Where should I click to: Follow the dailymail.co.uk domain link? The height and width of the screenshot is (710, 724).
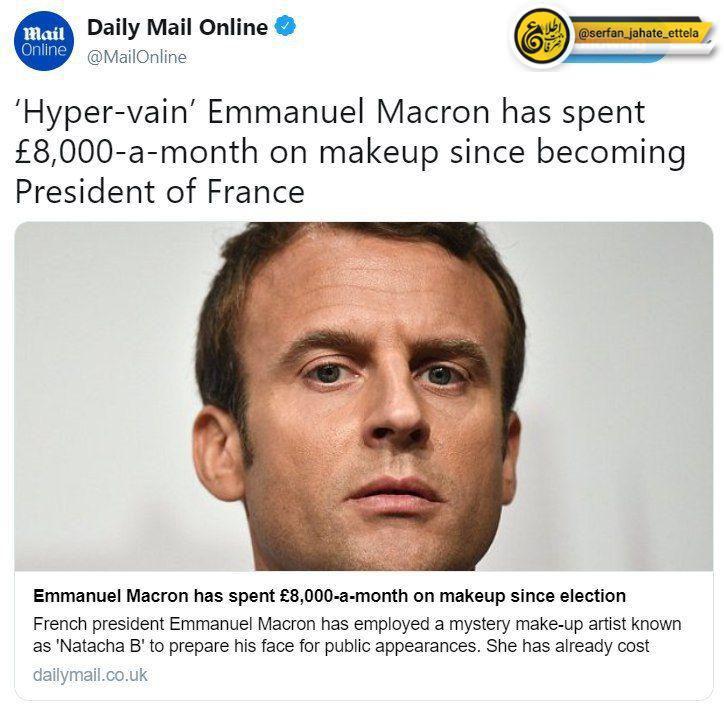click(x=90, y=675)
